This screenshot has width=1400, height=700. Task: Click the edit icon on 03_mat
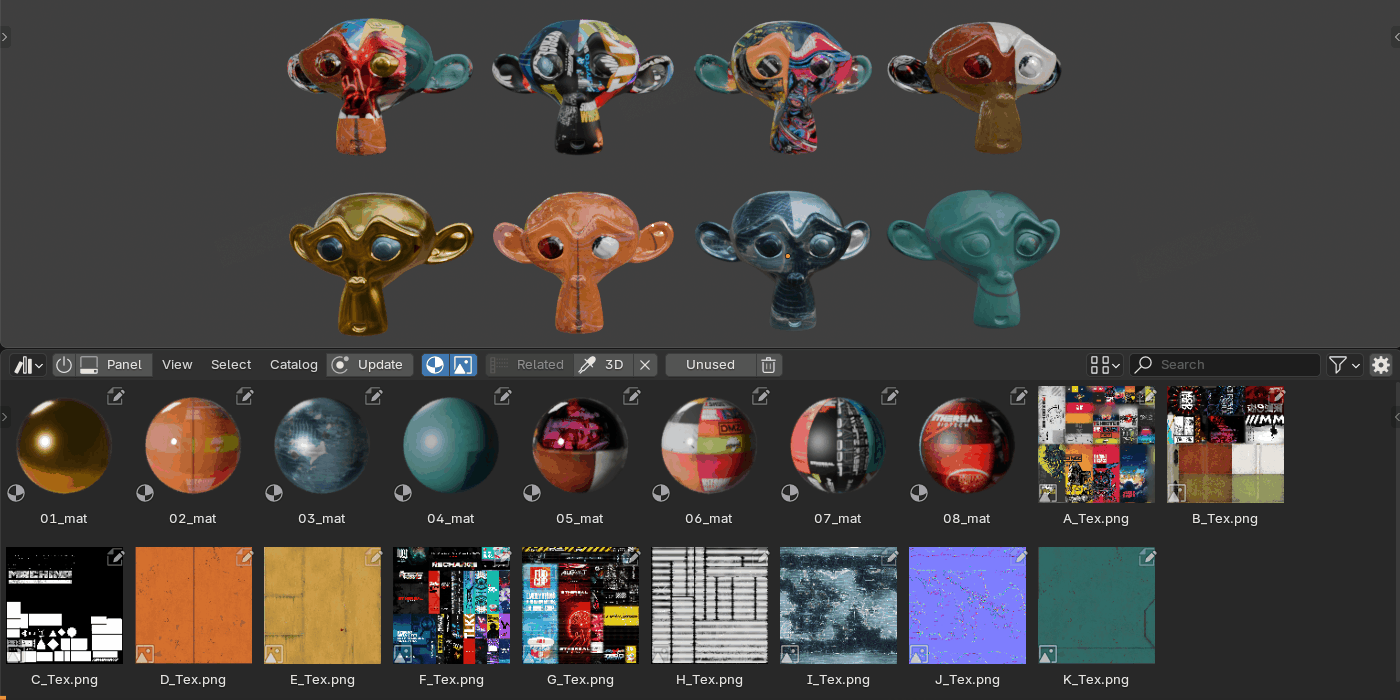[x=374, y=396]
